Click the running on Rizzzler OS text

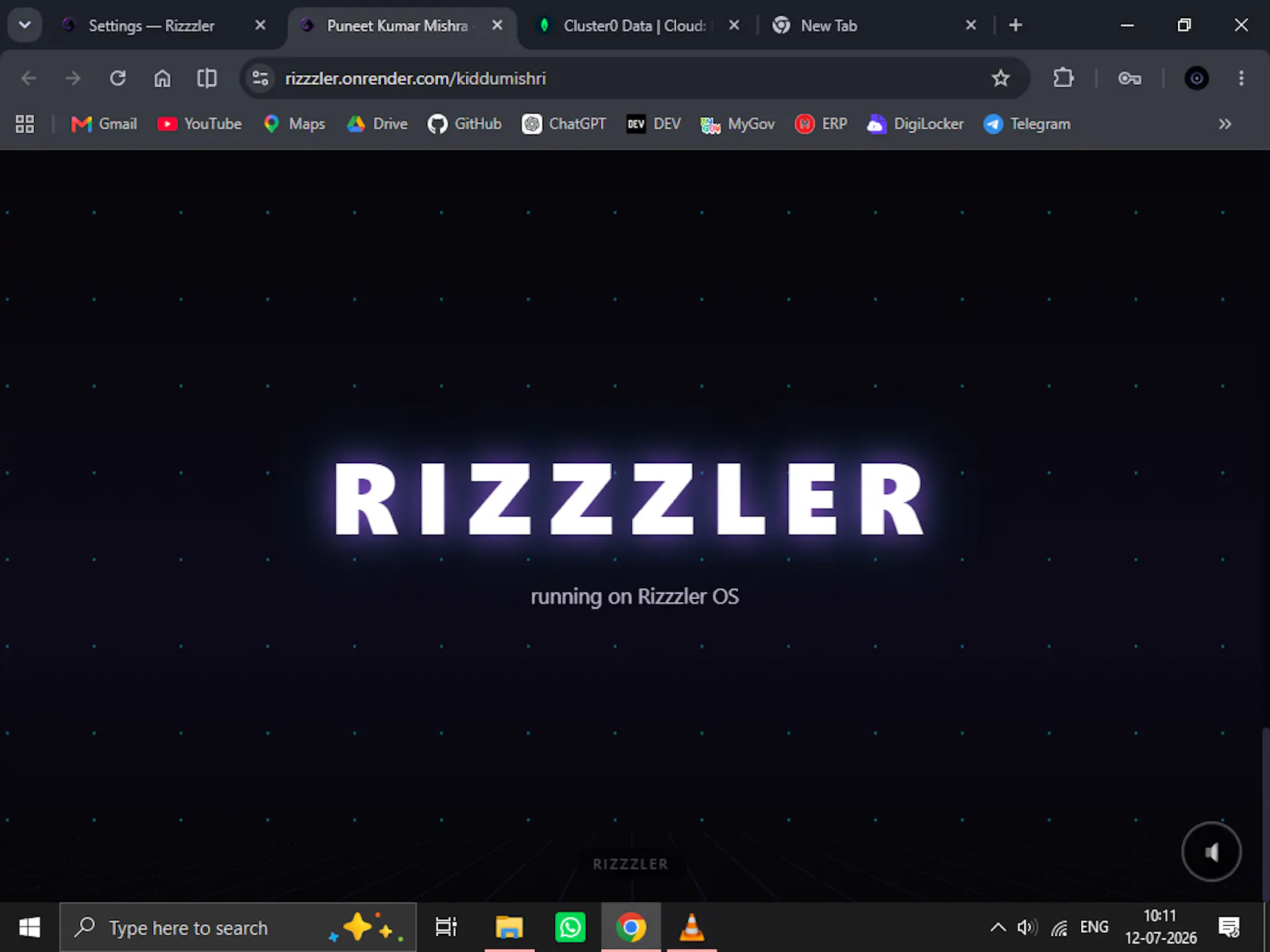point(635,597)
